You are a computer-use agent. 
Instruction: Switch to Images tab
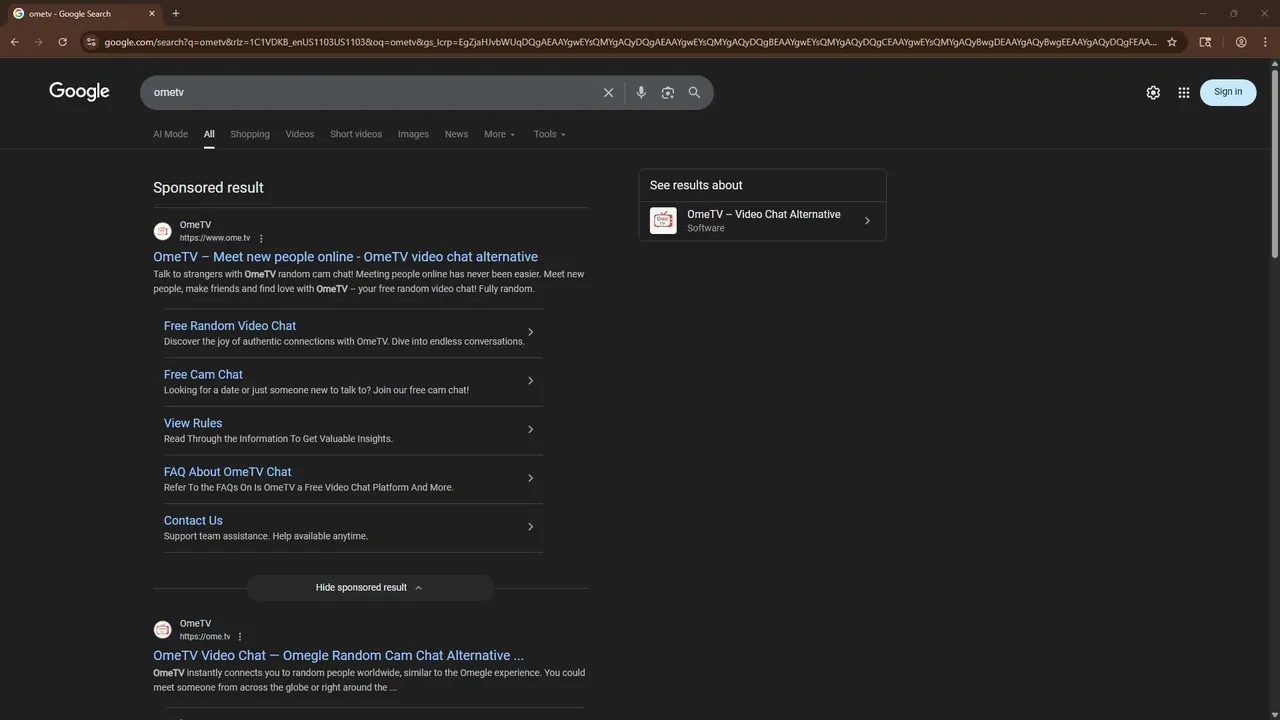coord(413,134)
